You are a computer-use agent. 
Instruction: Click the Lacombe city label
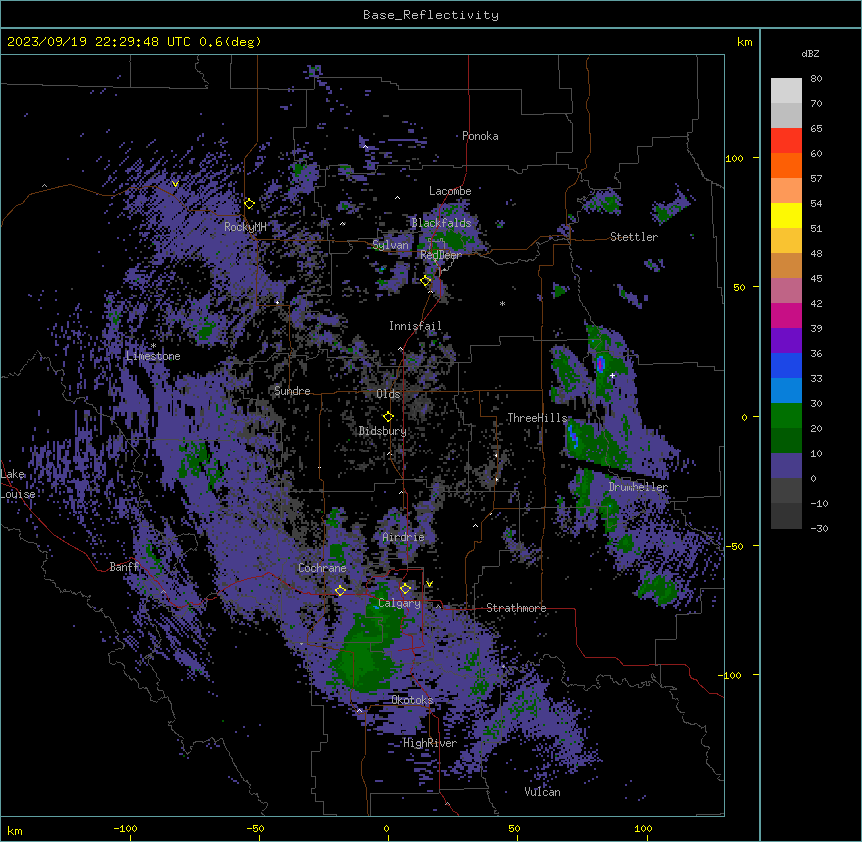pyautogui.click(x=450, y=191)
